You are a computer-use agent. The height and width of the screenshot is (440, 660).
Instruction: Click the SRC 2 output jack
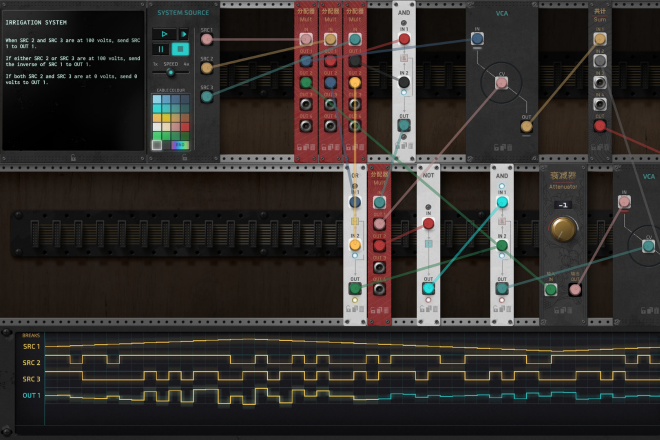(x=207, y=67)
